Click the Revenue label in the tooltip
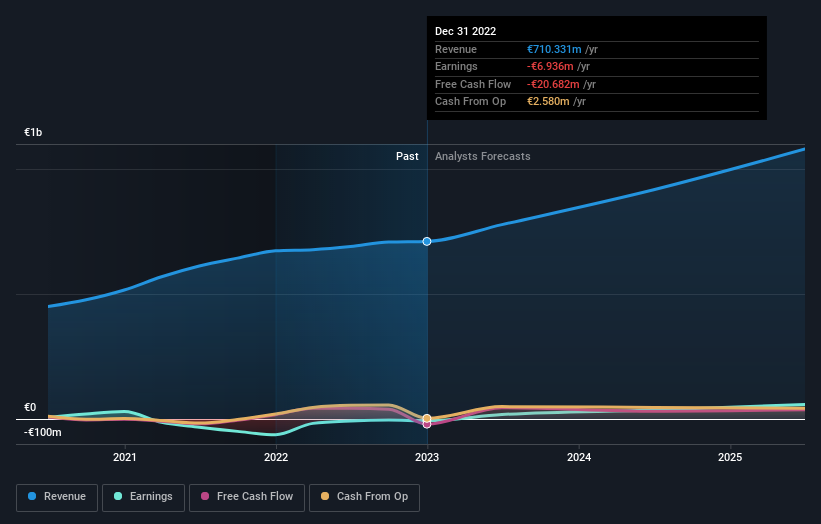 pyautogui.click(x=456, y=49)
